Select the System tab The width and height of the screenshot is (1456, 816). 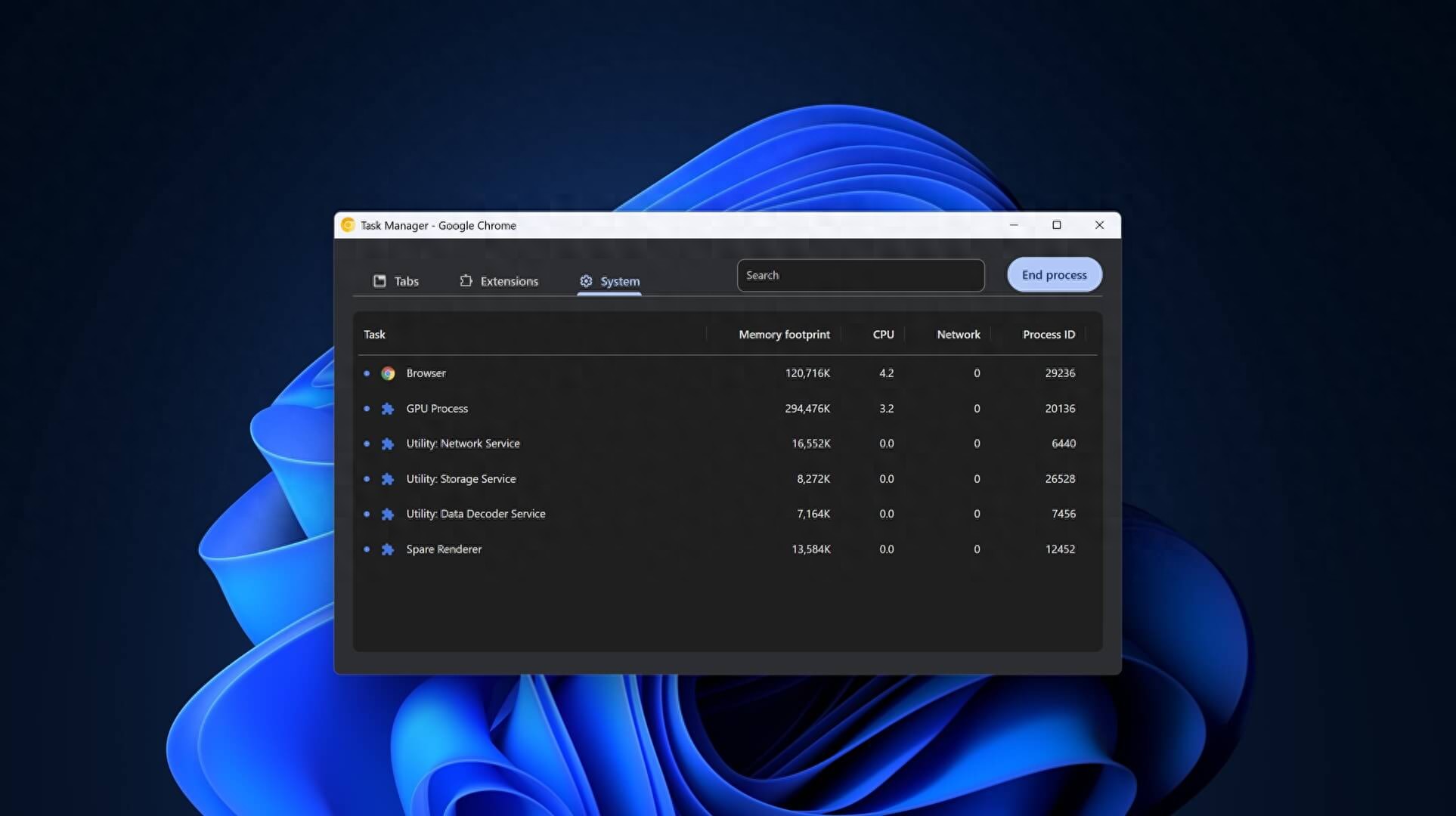[x=609, y=281]
